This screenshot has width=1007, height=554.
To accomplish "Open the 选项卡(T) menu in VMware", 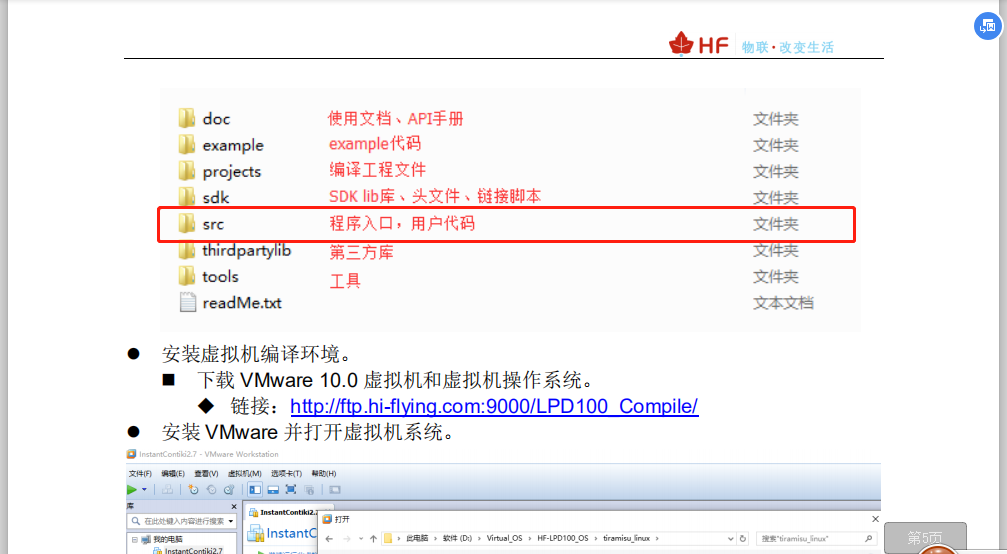I will tap(286, 474).
